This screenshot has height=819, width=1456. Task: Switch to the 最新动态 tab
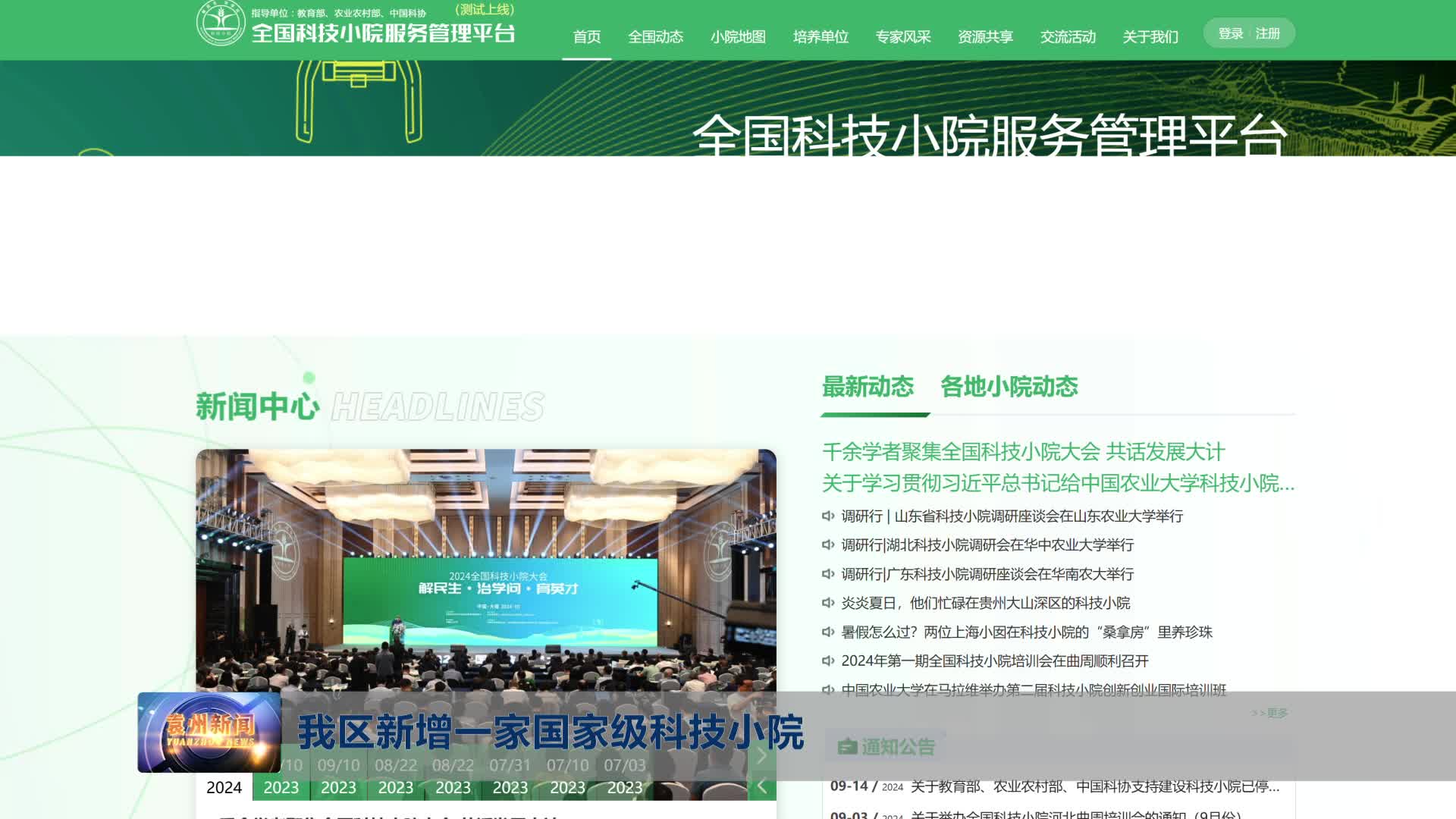(x=868, y=387)
